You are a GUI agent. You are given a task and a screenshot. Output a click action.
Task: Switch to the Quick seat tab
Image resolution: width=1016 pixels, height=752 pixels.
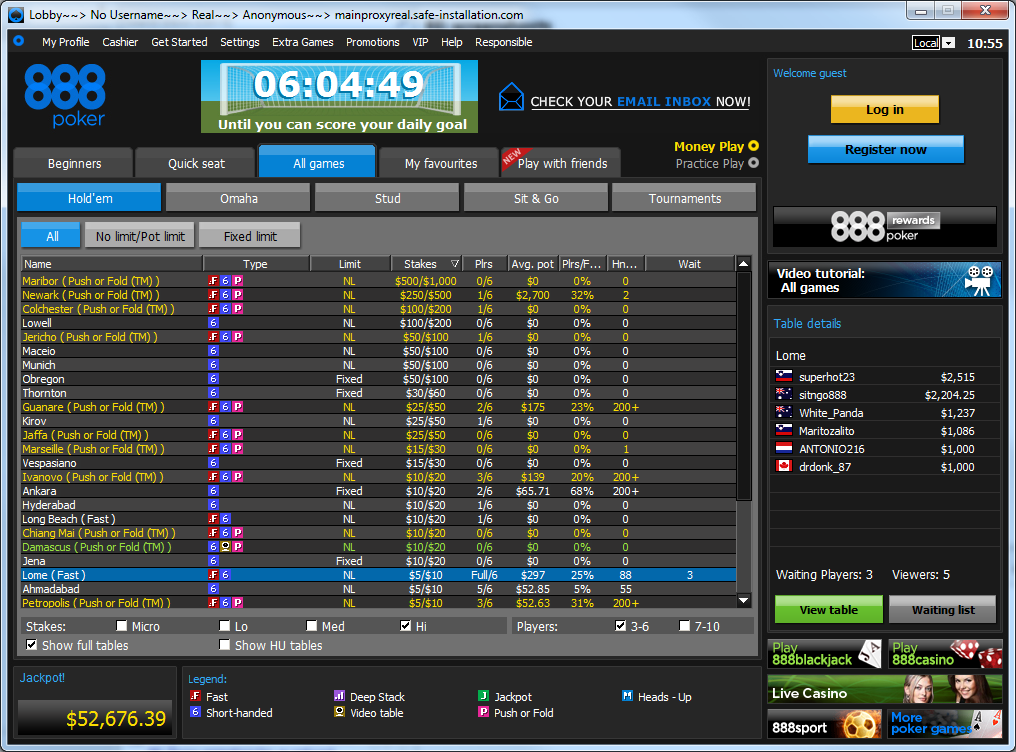(196, 163)
